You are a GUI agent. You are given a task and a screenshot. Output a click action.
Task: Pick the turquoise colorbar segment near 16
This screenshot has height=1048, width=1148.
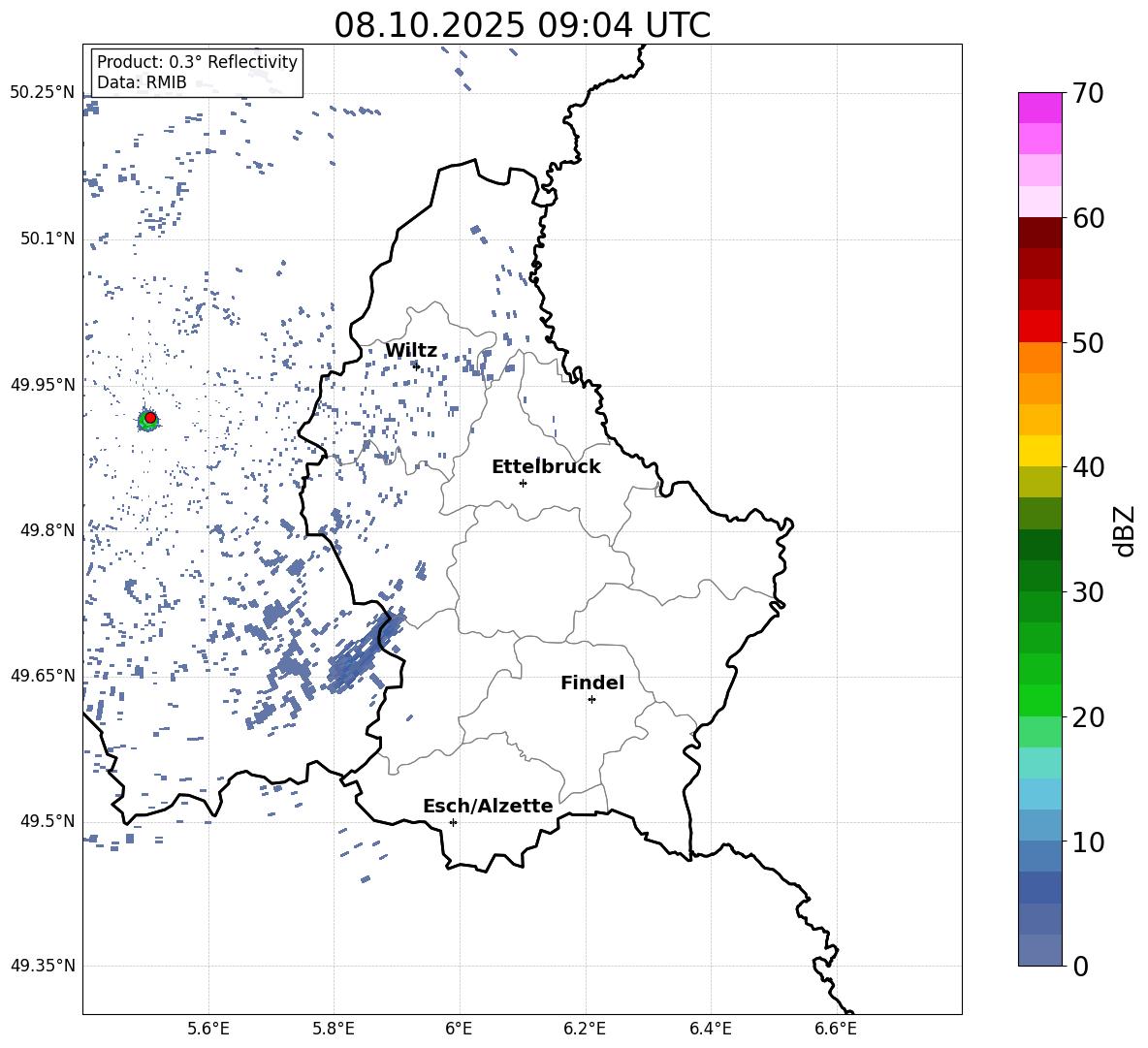click(1040, 763)
